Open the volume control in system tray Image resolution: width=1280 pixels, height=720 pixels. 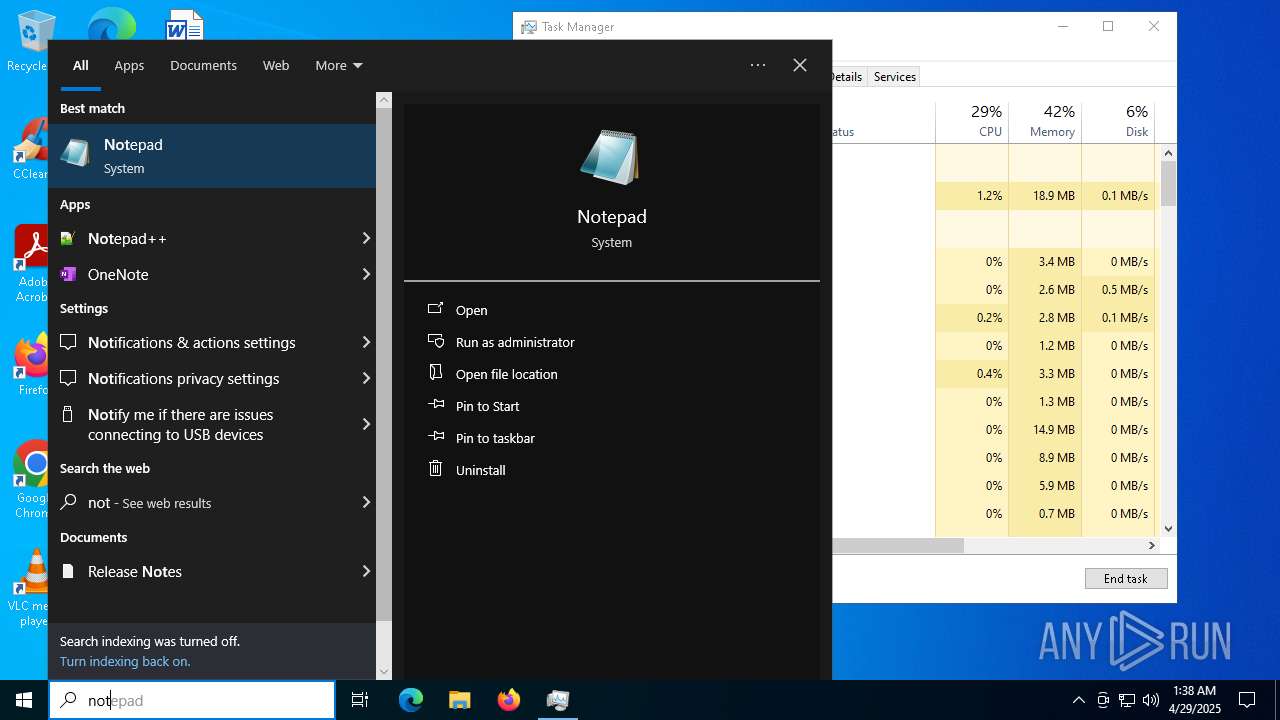tap(1151, 700)
